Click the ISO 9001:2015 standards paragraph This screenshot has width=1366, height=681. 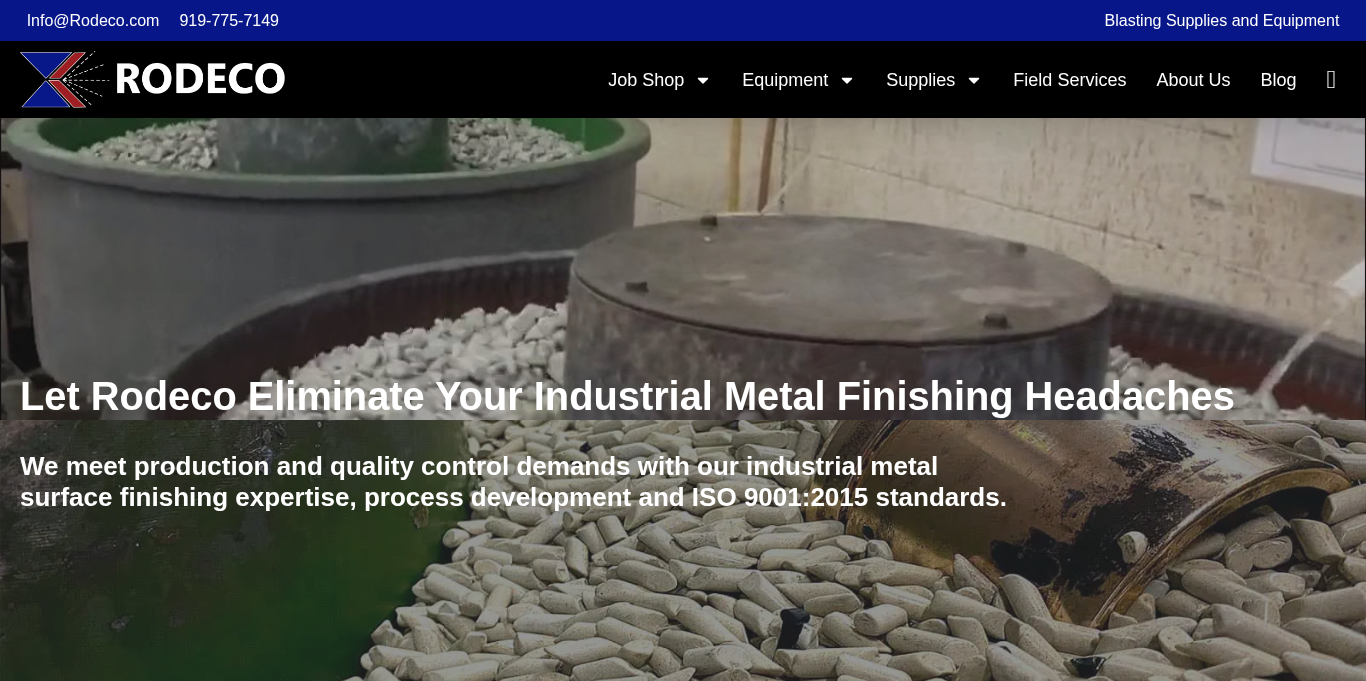[513, 482]
